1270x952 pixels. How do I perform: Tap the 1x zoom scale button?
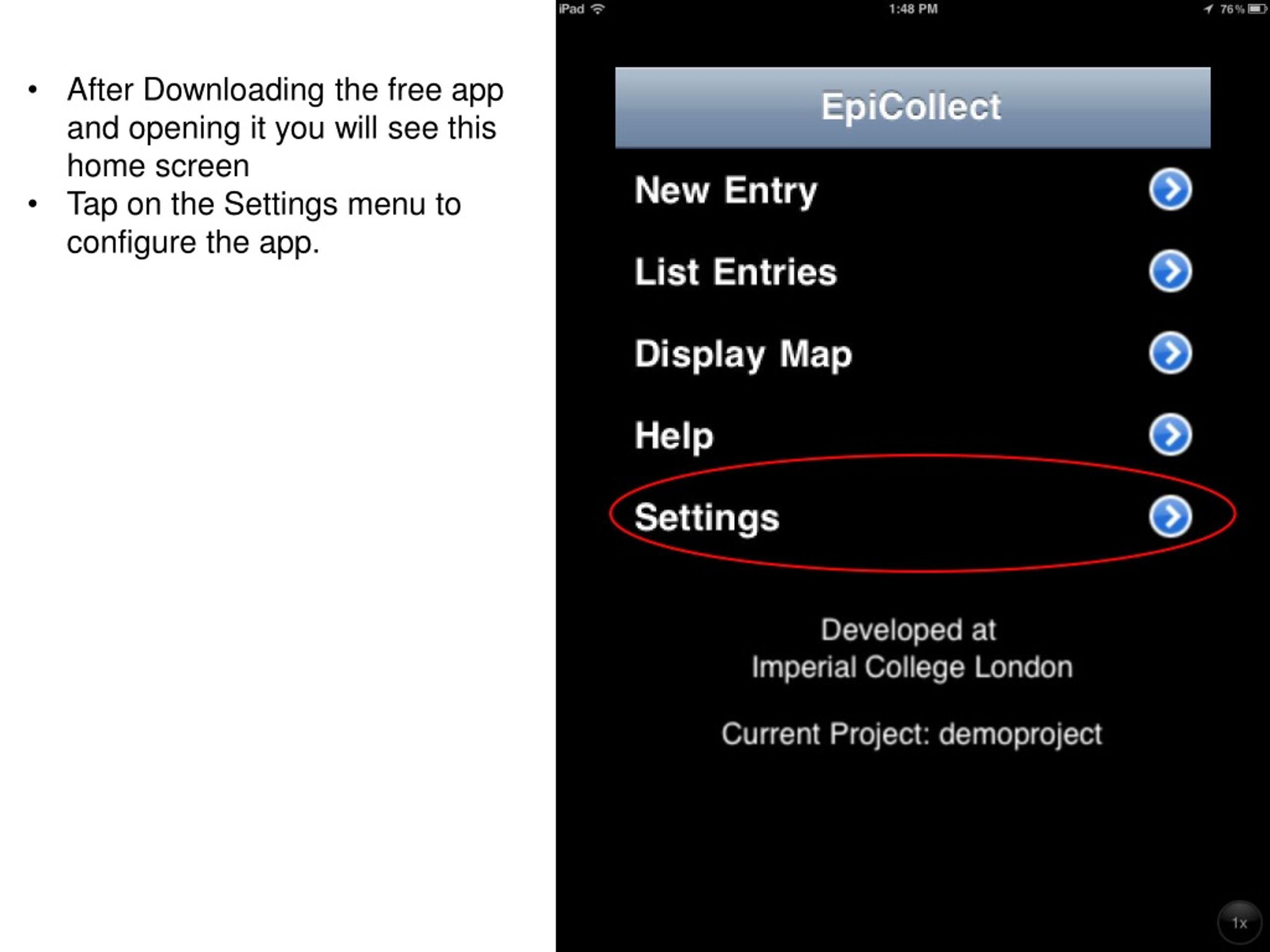[1239, 923]
